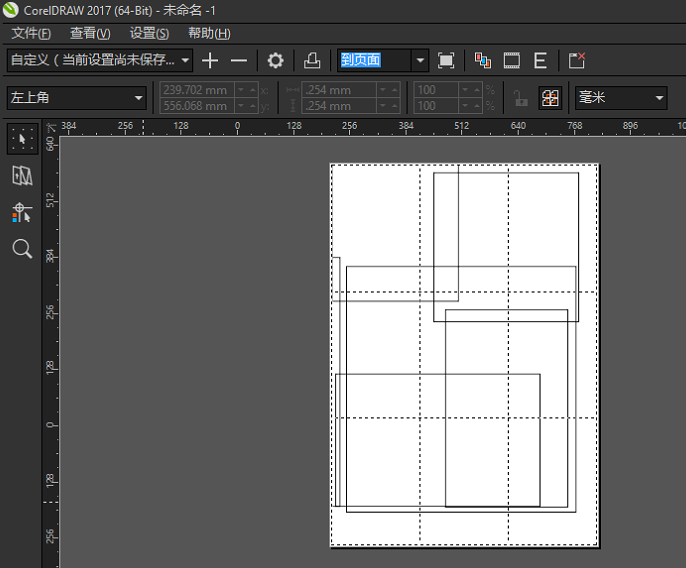Increase x position with stepper up arrow
This screenshot has width=686, height=568.
tap(252, 90)
